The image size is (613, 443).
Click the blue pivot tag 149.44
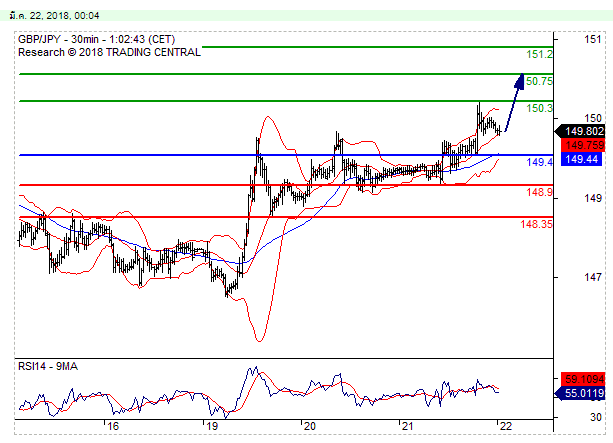581,159
